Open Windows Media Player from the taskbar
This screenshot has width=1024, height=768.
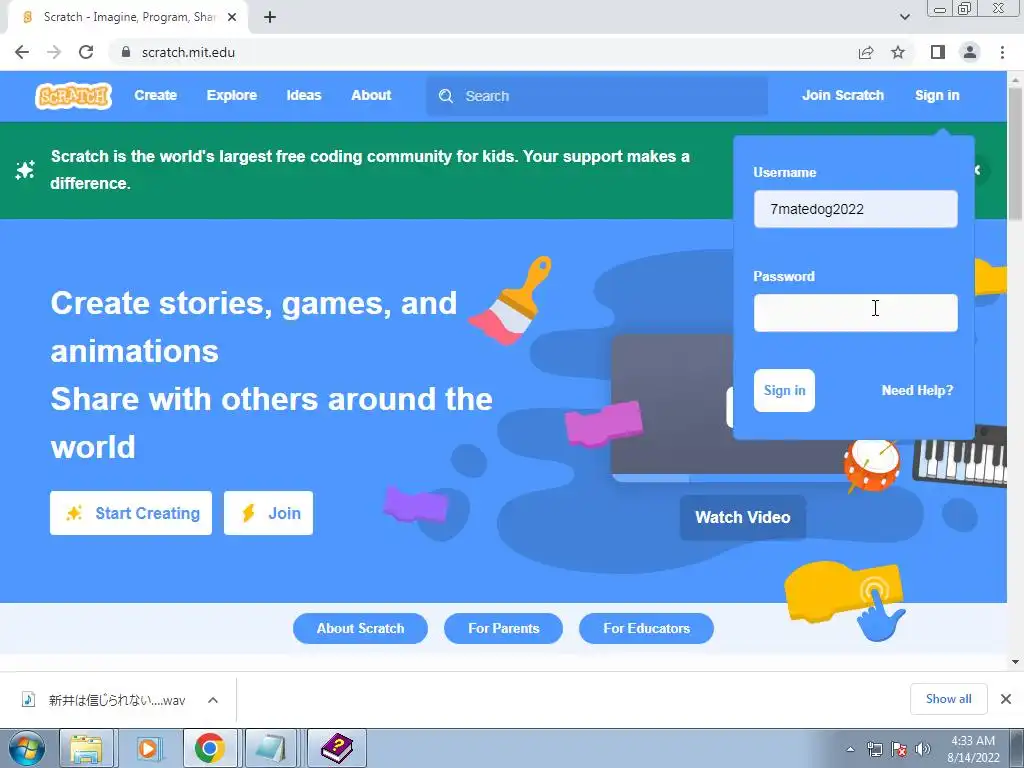pyautogui.click(x=149, y=748)
